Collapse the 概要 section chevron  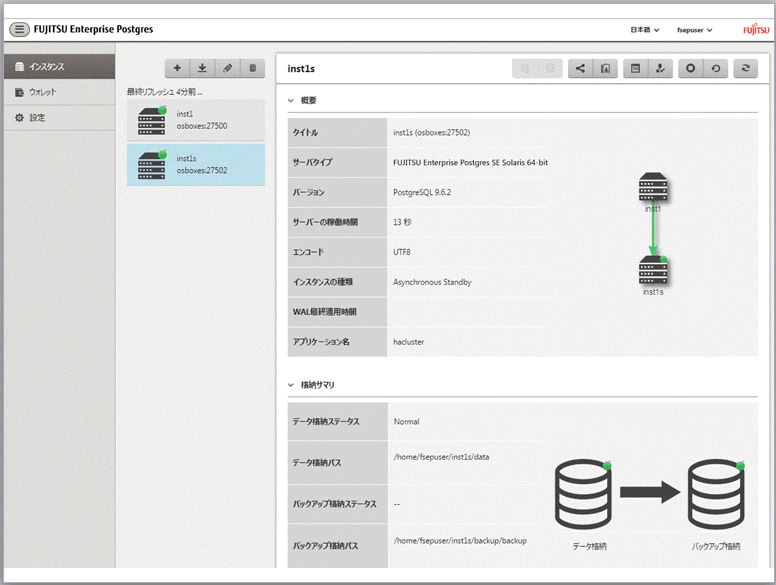coord(291,100)
